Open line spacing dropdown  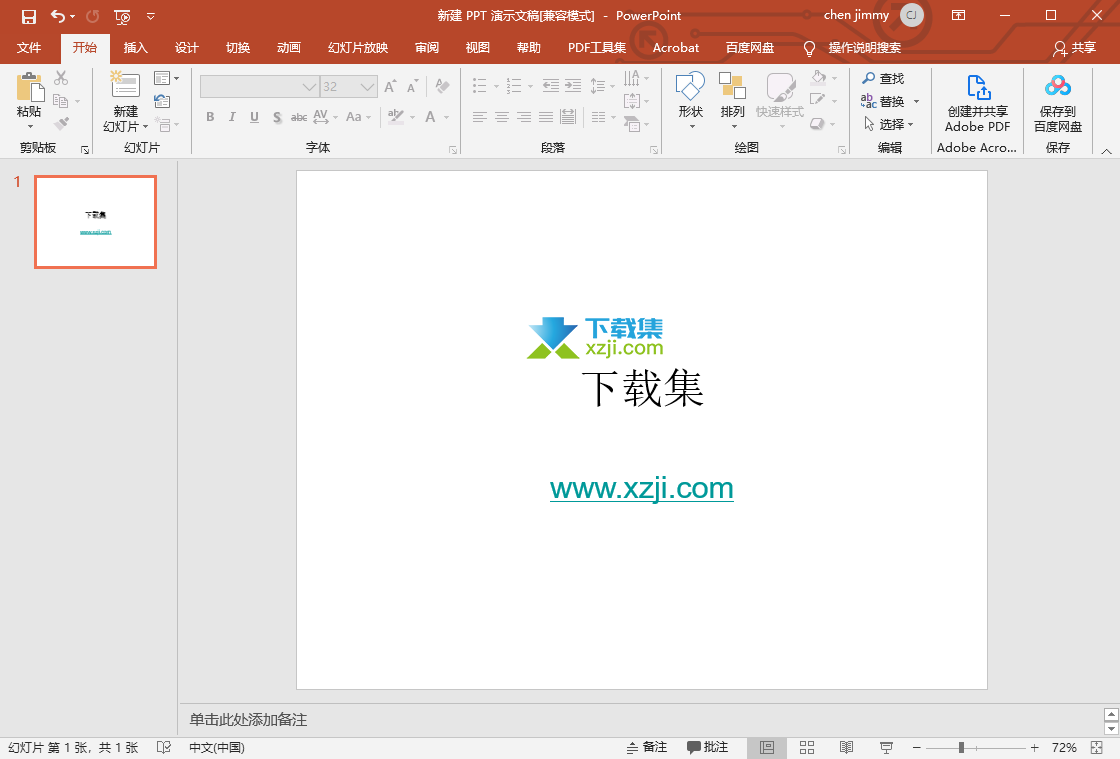click(602, 86)
